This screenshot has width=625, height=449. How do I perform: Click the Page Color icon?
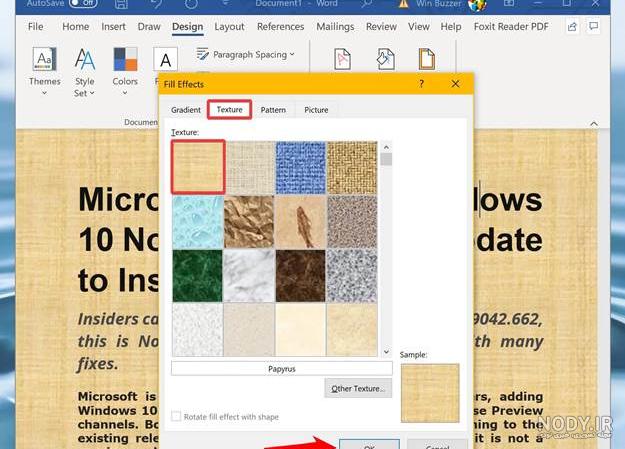pos(385,59)
